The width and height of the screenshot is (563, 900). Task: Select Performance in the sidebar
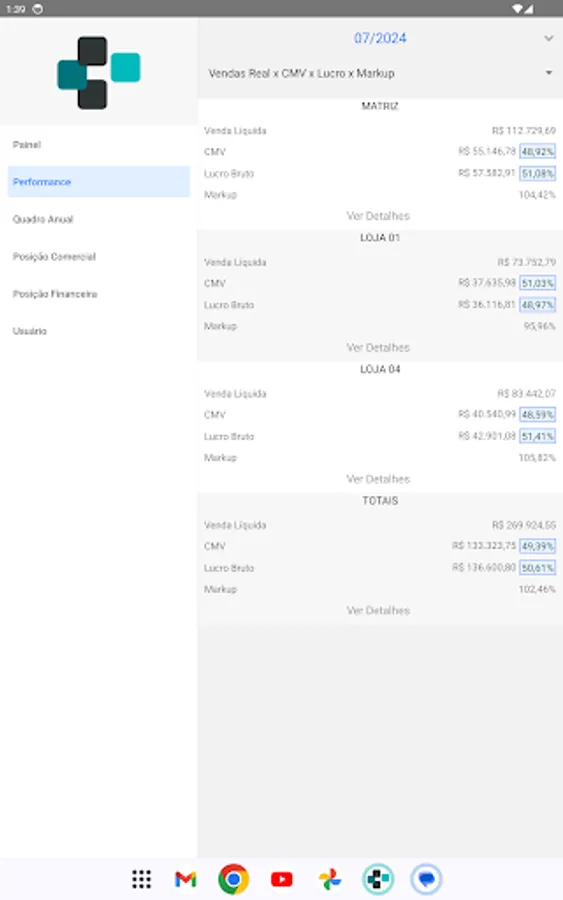point(99,182)
